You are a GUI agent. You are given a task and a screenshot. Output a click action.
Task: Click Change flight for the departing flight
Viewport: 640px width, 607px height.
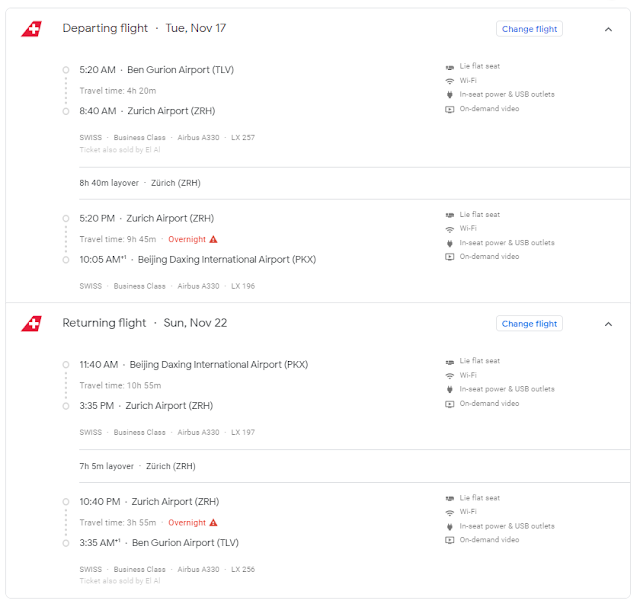[529, 29]
